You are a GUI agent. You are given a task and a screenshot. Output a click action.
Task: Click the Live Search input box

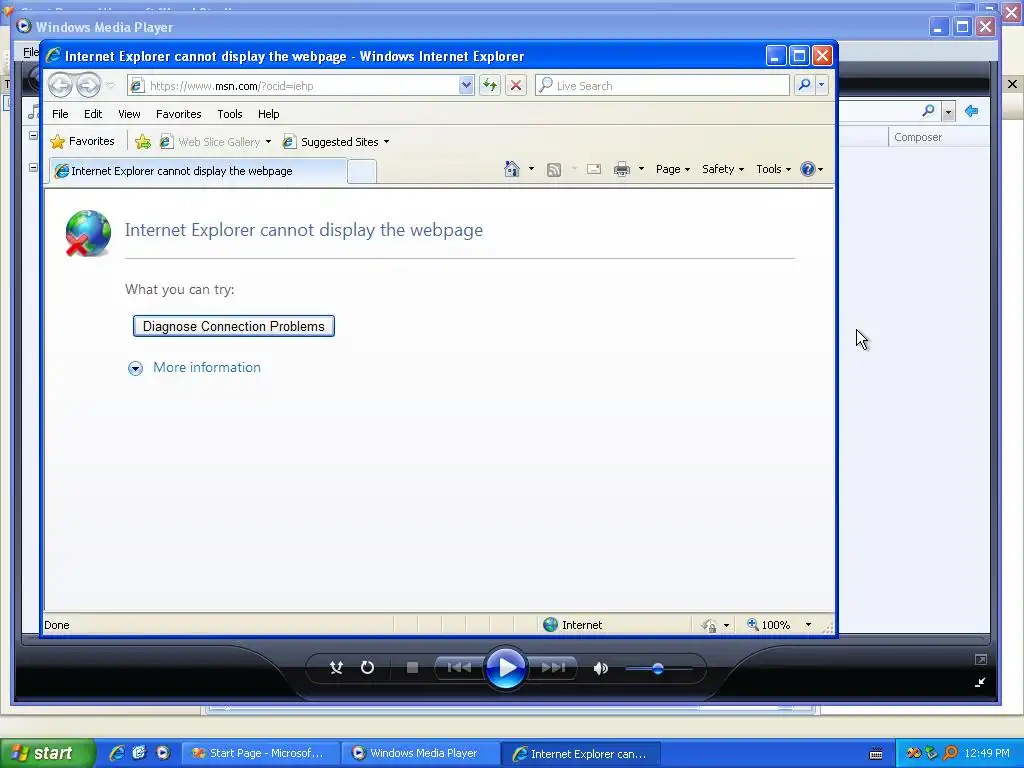click(x=662, y=86)
